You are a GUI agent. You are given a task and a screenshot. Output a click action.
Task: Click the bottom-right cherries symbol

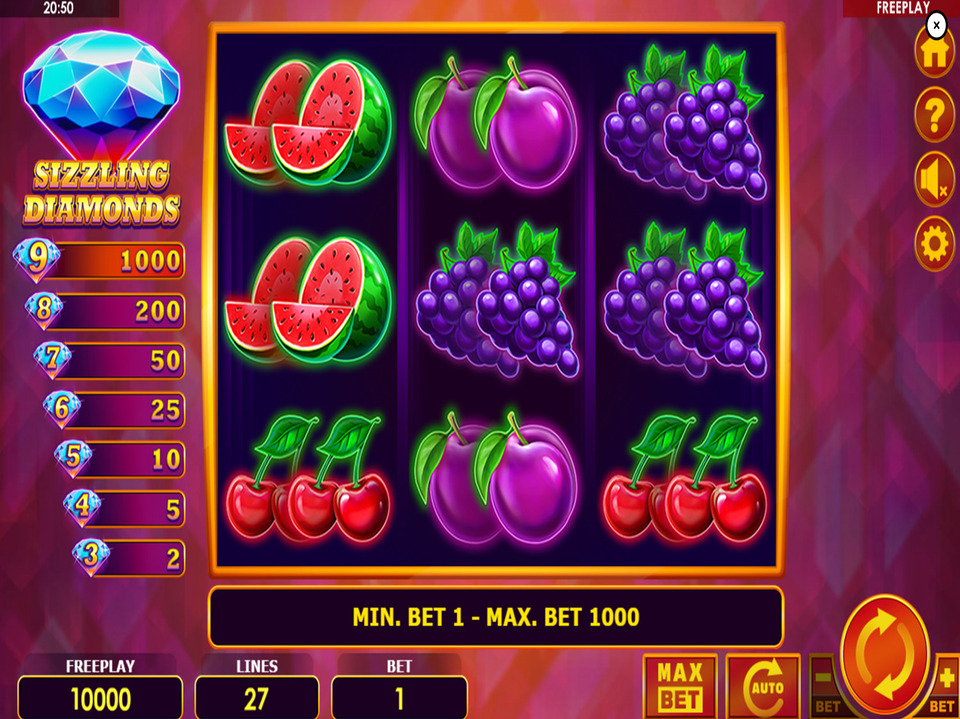pos(684,478)
